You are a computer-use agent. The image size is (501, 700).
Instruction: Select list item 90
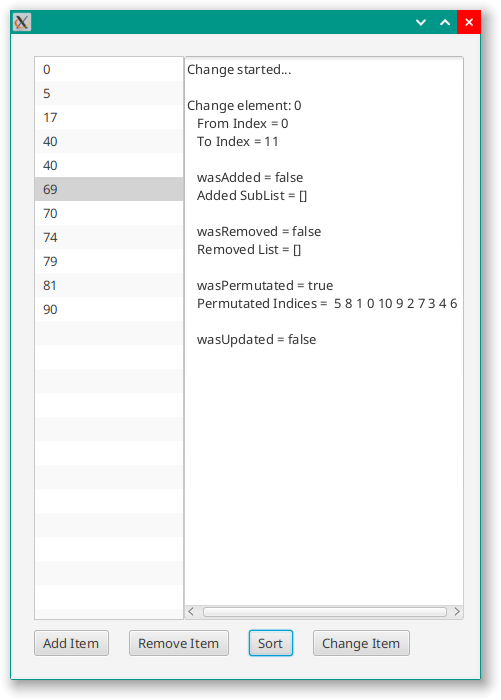pyautogui.click(x=109, y=309)
